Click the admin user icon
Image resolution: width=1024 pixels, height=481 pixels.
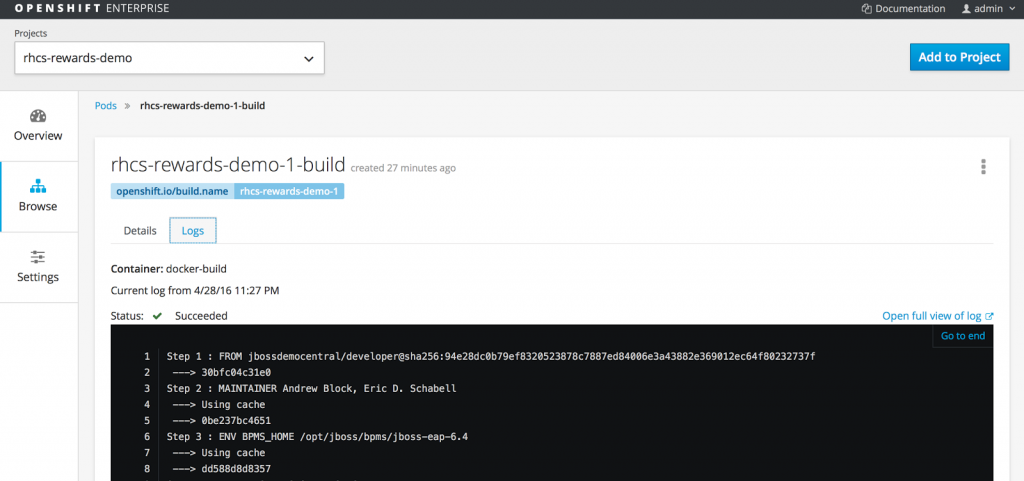pyautogui.click(x=967, y=9)
